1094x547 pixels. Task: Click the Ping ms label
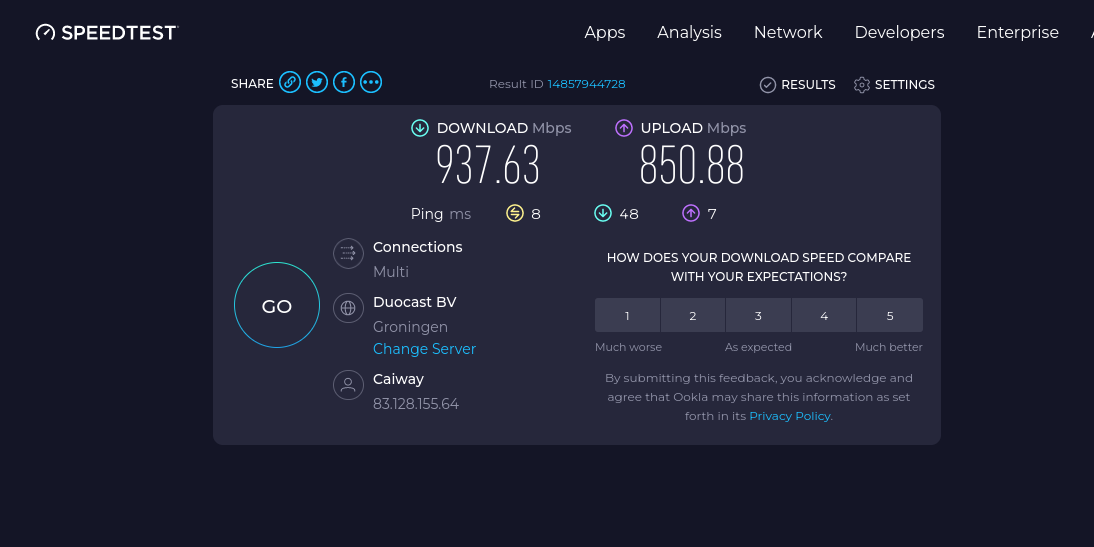(441, 213)
